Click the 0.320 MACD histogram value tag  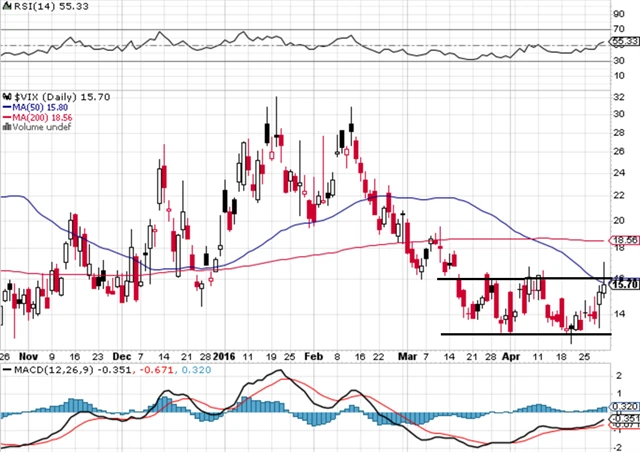tap(624, 408)
